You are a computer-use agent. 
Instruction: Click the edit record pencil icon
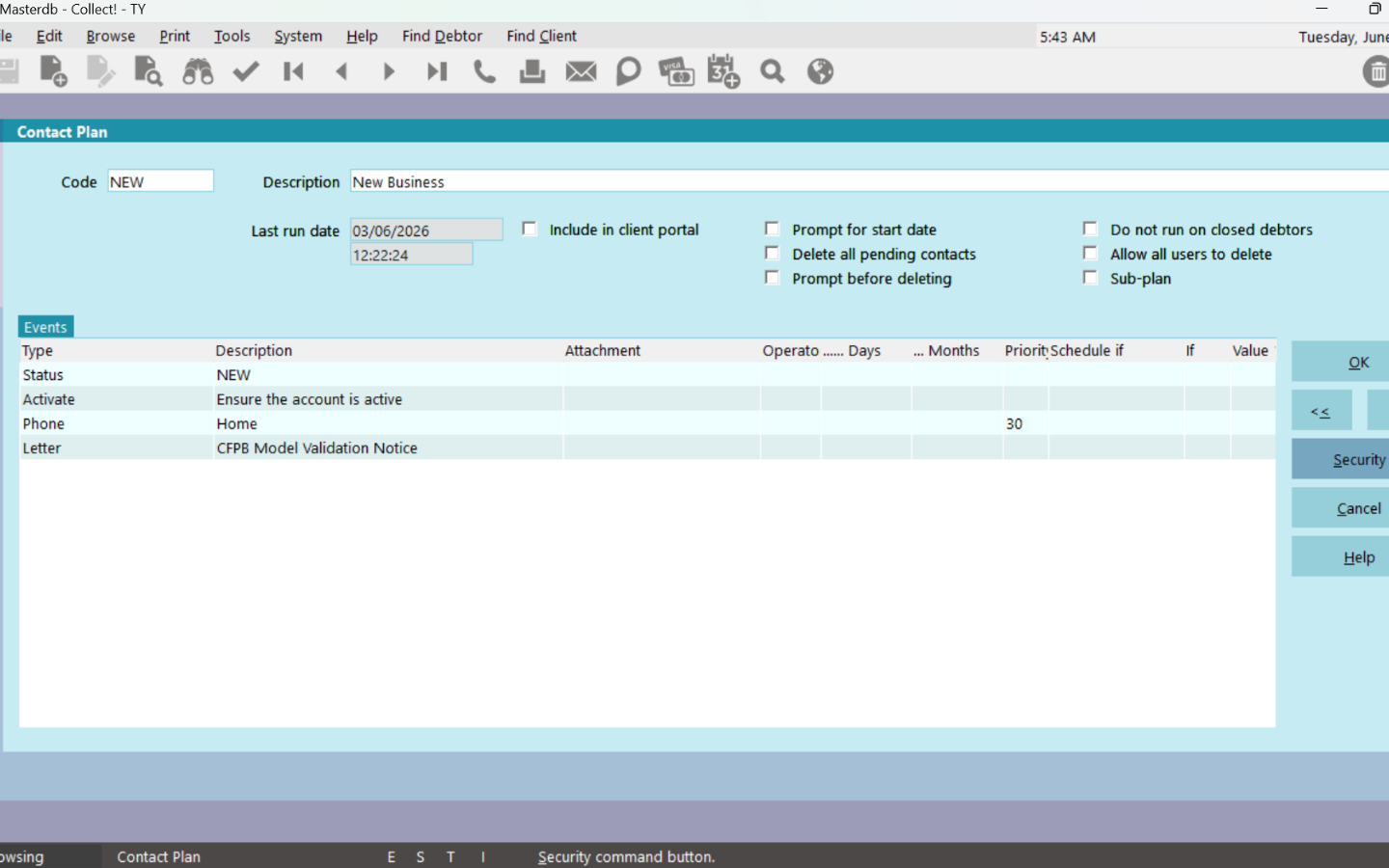100,71
